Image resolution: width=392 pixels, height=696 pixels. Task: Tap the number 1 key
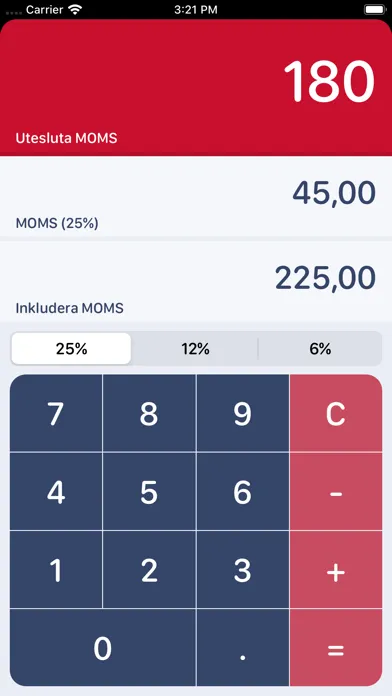coord(56,570)
